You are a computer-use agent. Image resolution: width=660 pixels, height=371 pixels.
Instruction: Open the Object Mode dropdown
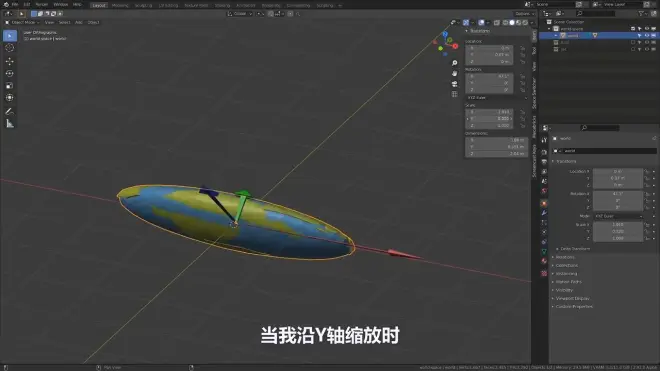pos(22,22)
